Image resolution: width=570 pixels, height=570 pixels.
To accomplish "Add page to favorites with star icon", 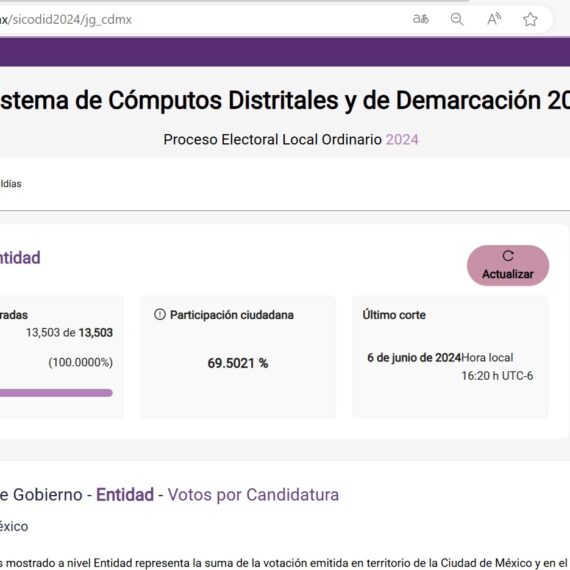I will click(x=530, y=19).
